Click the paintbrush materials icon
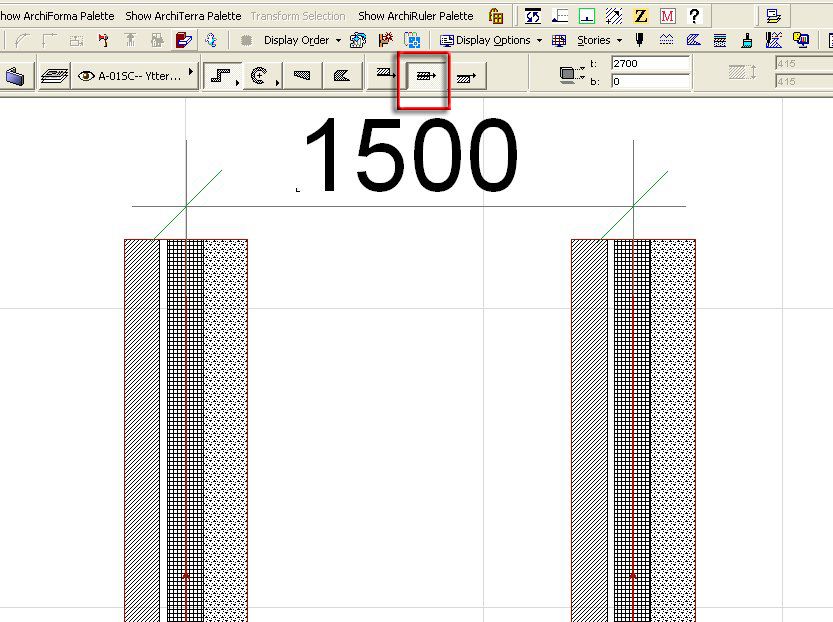833x622 pixels. pos(747,40)
